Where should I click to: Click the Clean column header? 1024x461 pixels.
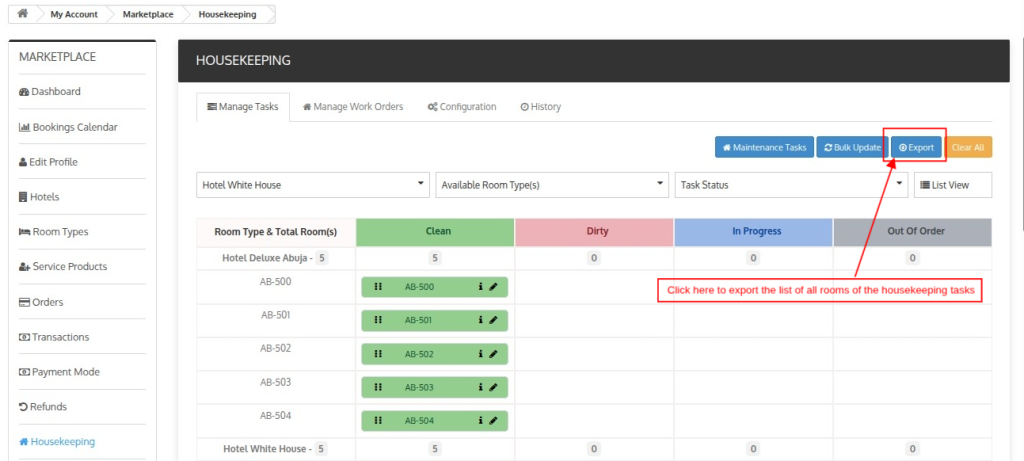pyautogui.click(x=436, y=232)
